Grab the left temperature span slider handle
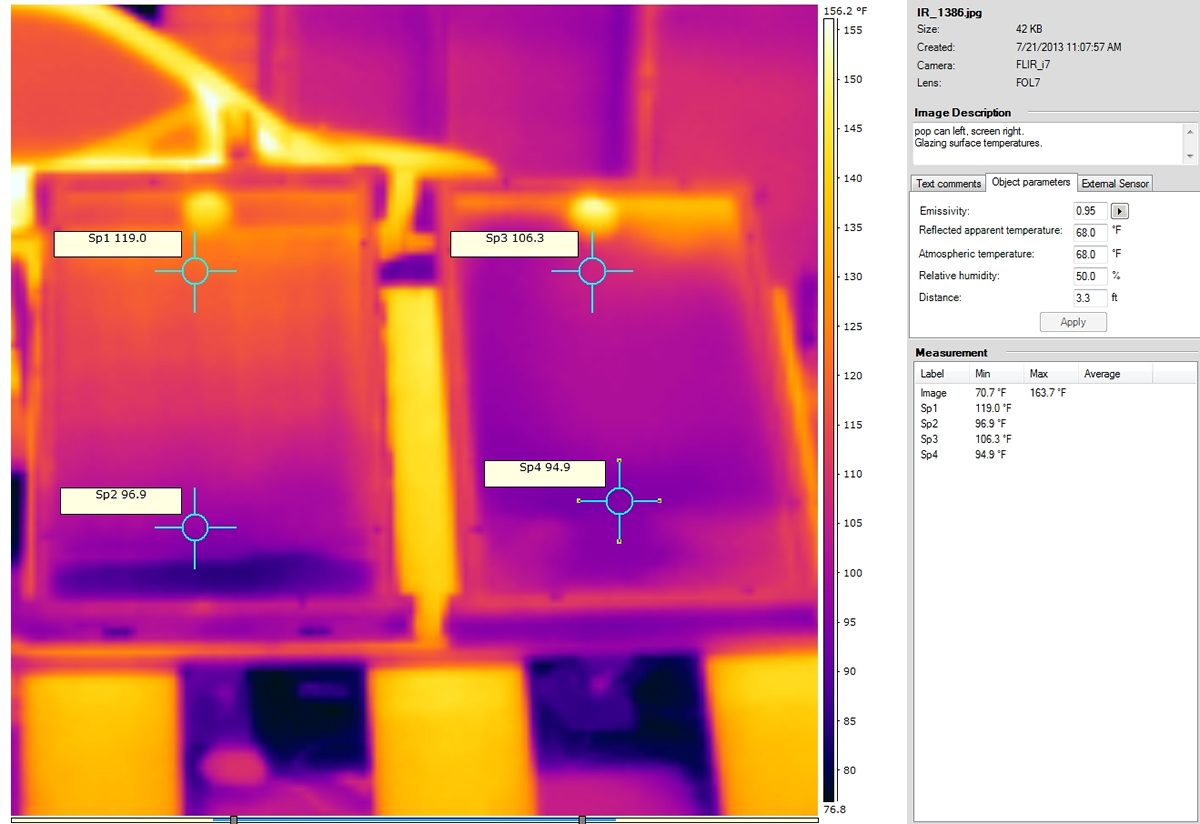 (233, 819)
